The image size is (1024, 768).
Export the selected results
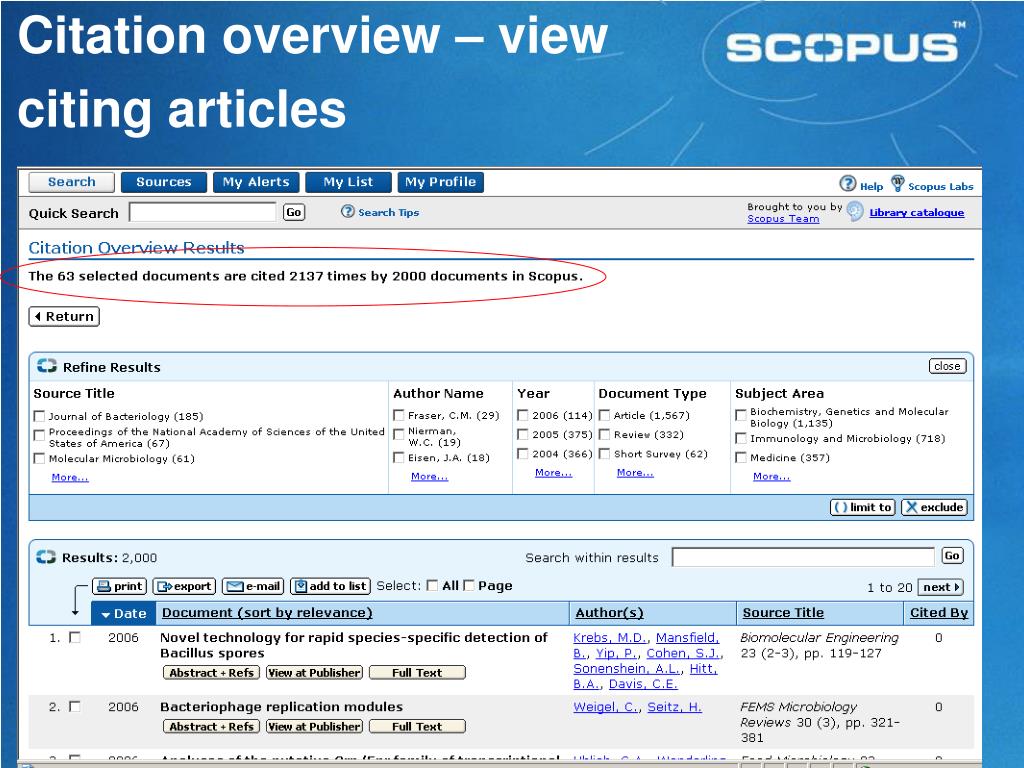[184, 586]
